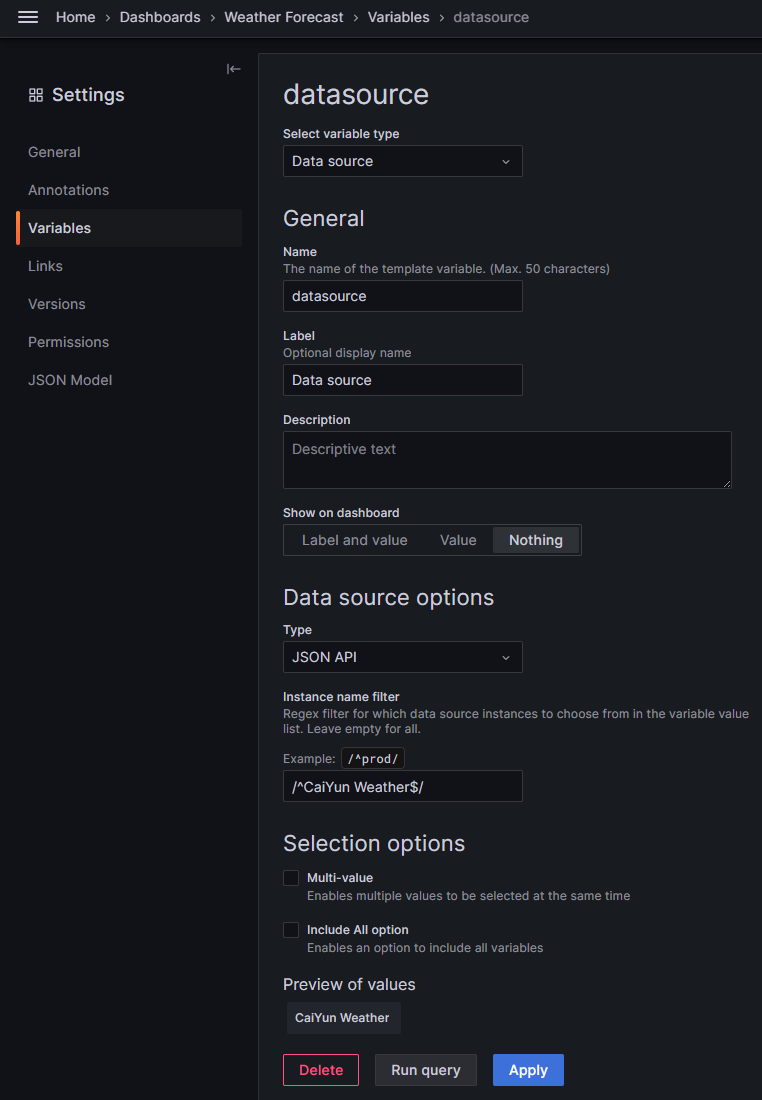Open the Select variable type dropdown

click(402, 161)
